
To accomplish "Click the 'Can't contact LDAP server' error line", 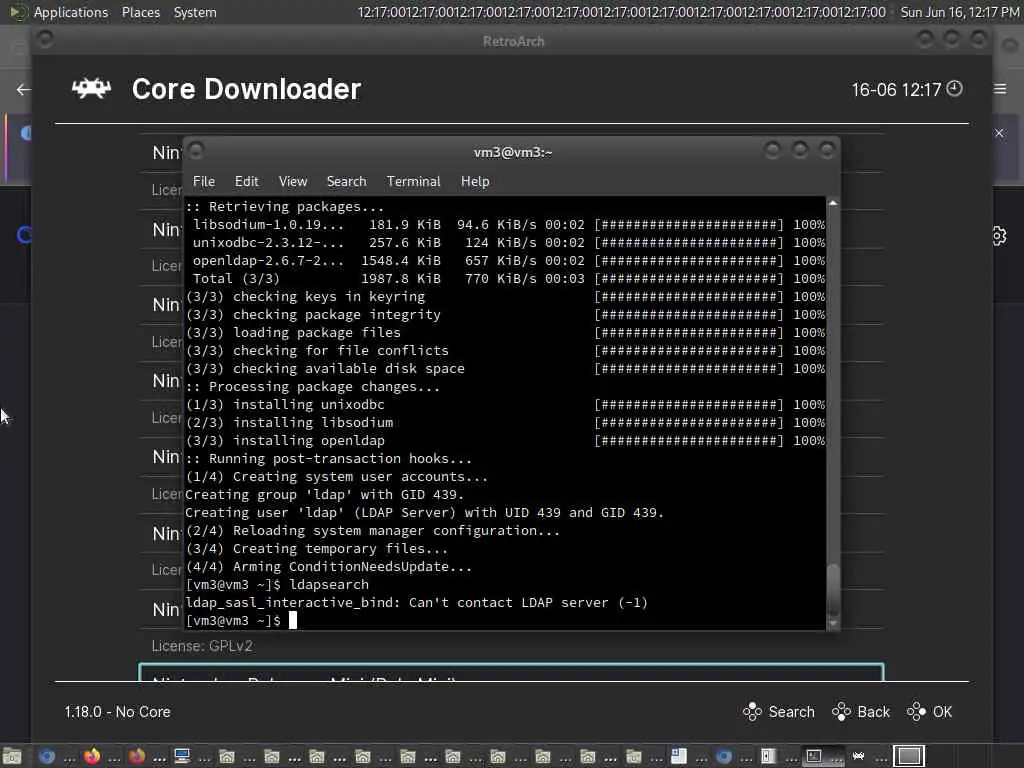I will [x=417, y=602].
